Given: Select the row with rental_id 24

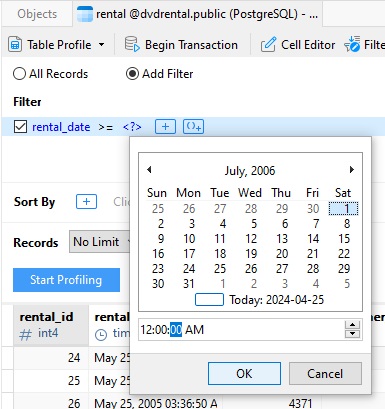Looking at the screenshot, I should click(x=74, y=358).
